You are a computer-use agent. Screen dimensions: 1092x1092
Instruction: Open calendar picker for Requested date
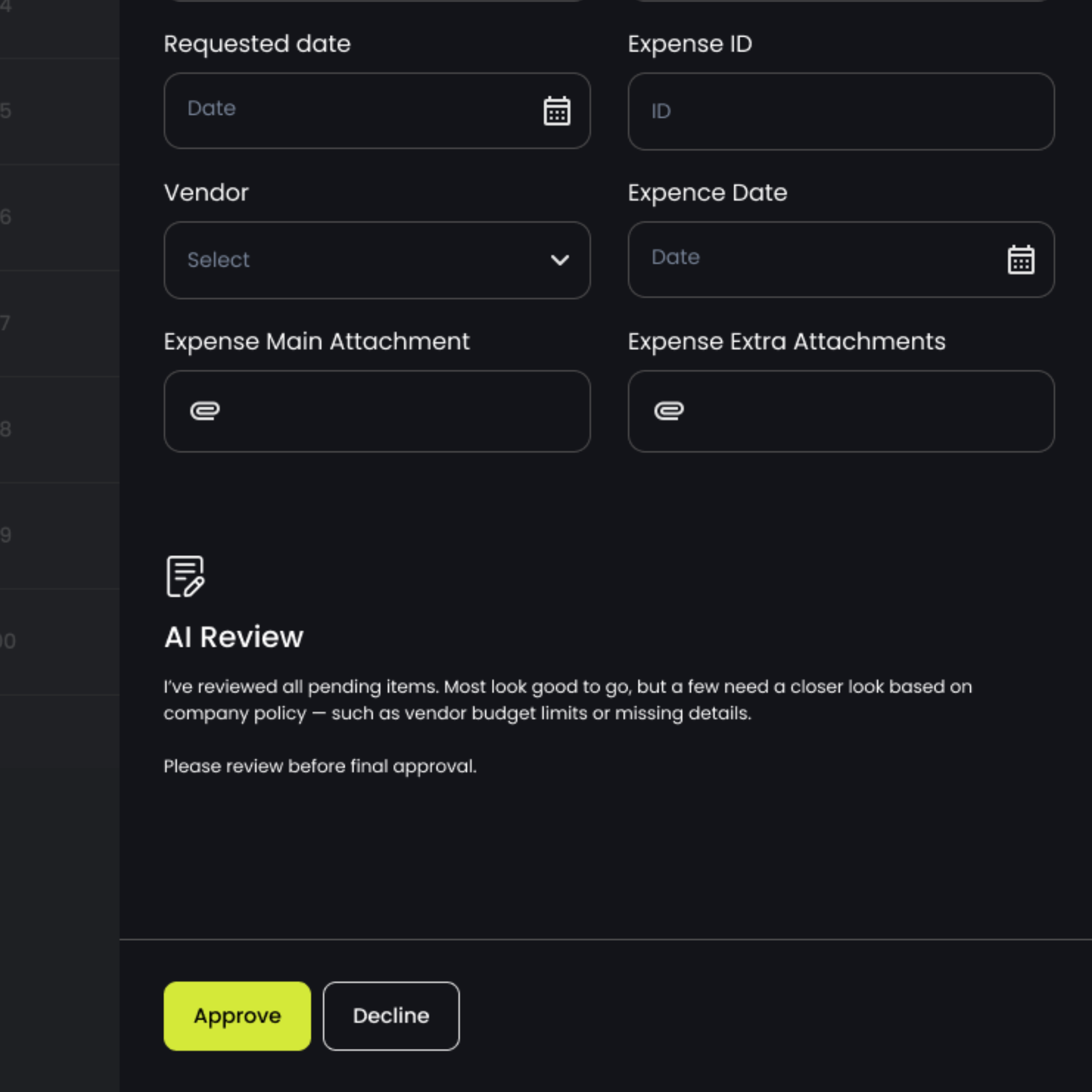click(556, 111)
